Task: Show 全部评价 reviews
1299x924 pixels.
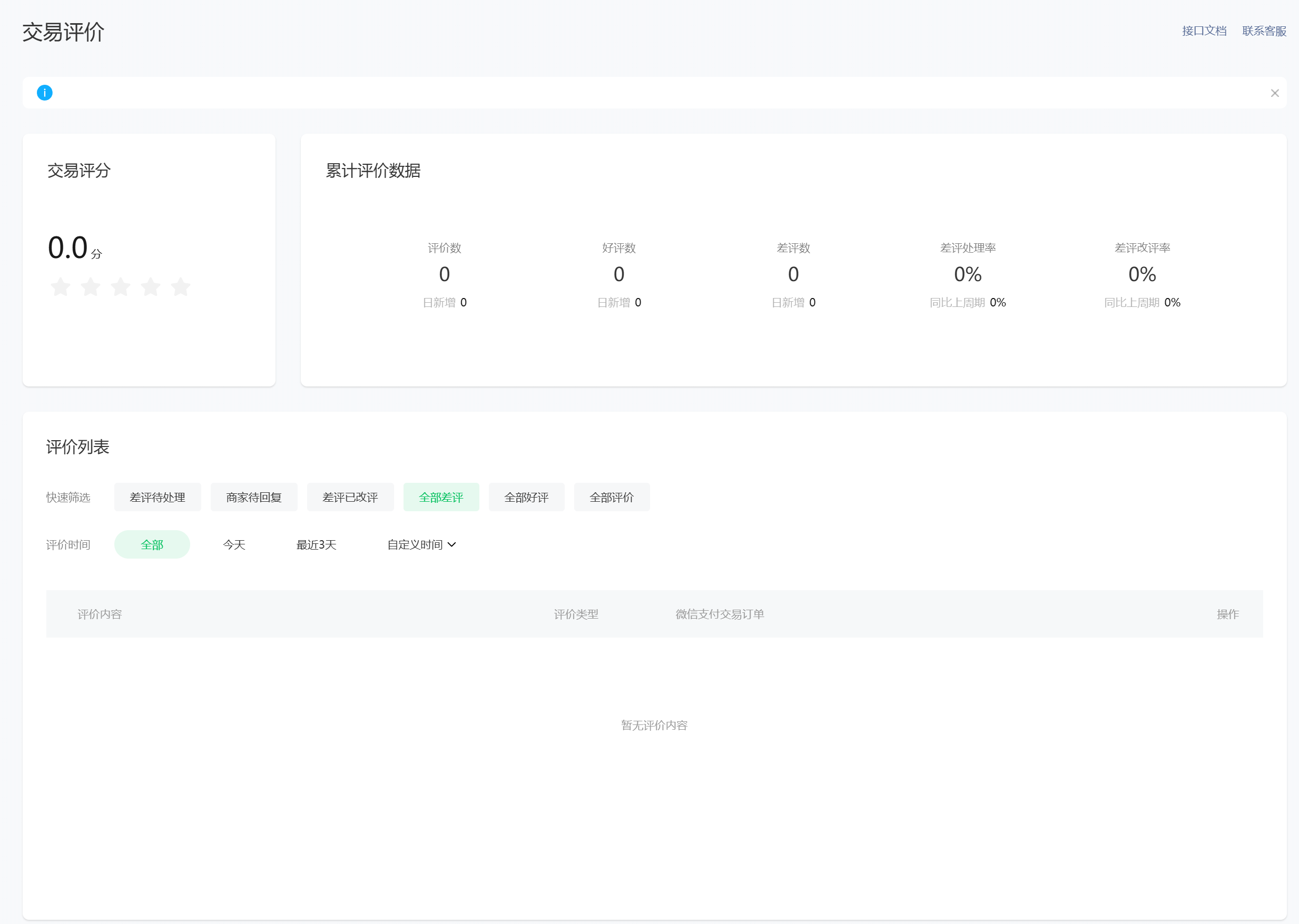Action: (612, 498)
